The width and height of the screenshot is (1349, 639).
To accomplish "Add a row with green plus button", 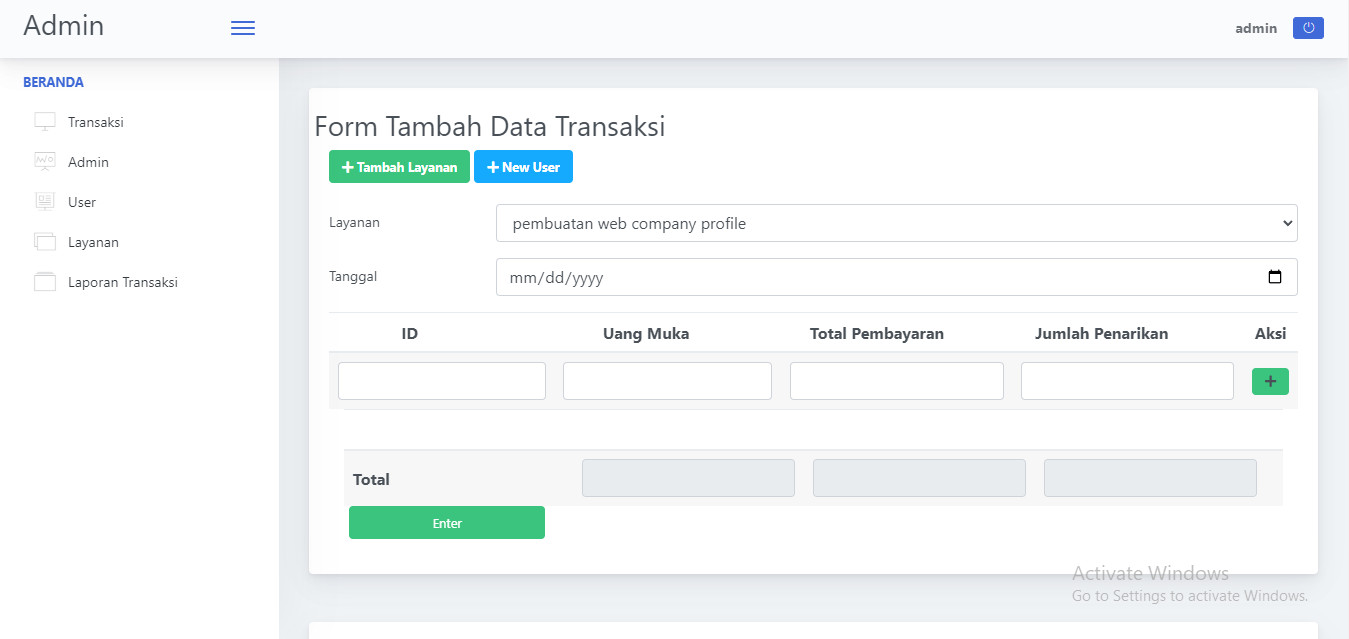I will coord(1270,381).
